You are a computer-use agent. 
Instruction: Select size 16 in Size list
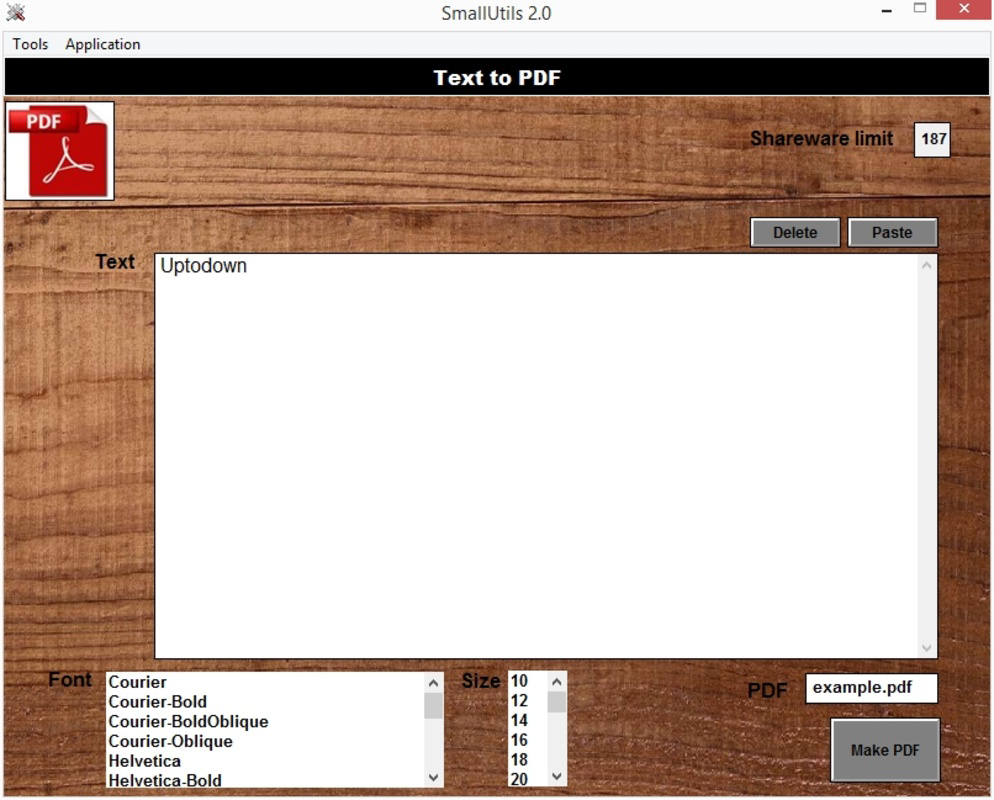click(x=527, y=740)
